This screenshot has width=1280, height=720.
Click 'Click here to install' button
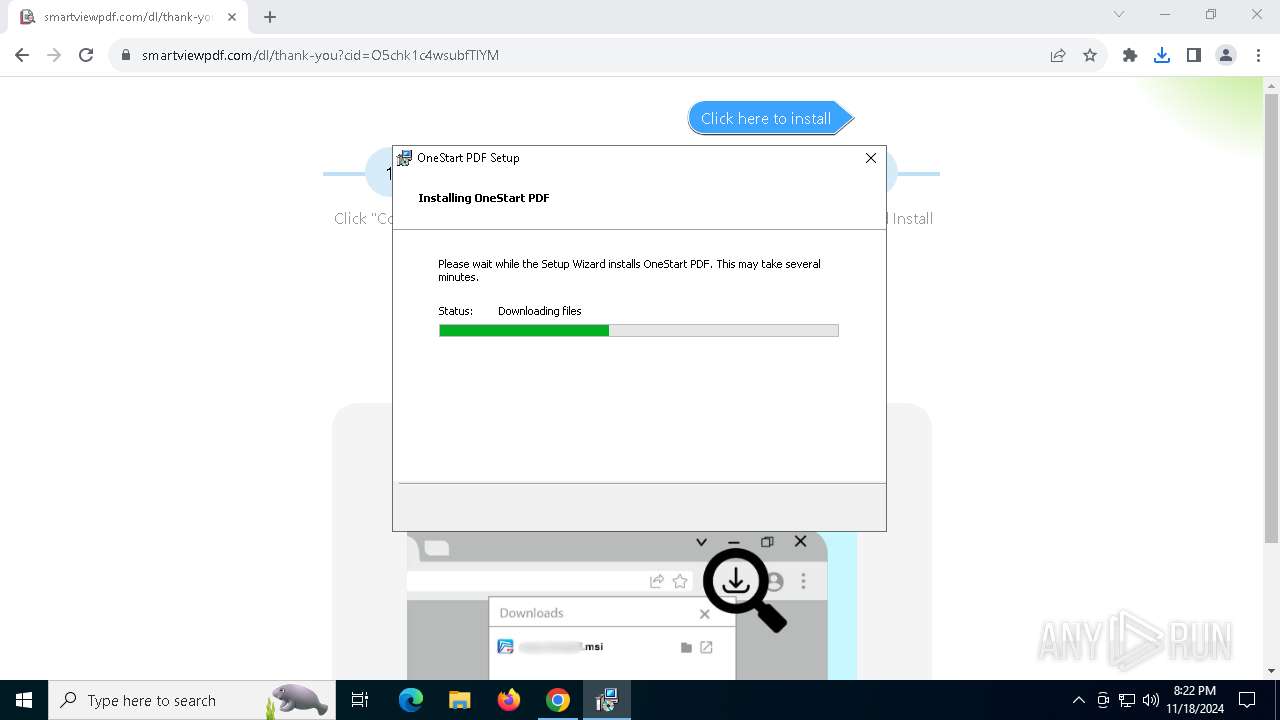click(x=770, y=118)
